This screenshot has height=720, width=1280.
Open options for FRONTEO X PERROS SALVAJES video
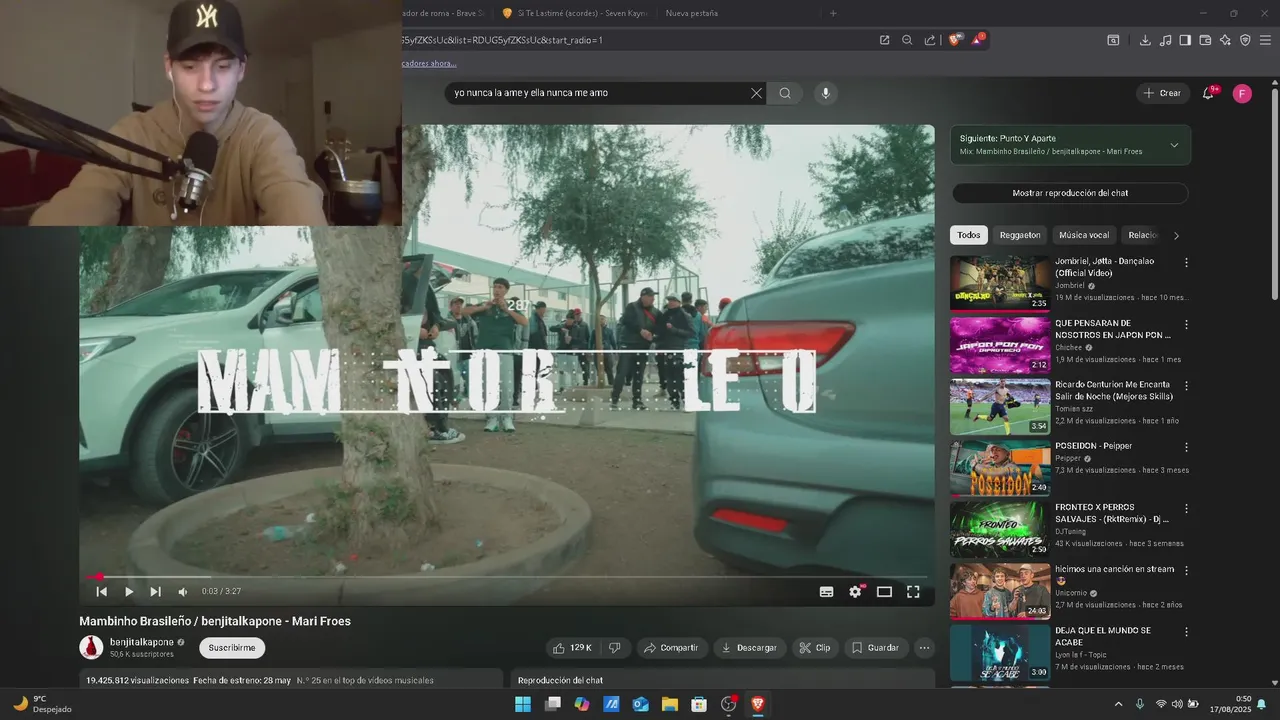[x=1187, y=509]
